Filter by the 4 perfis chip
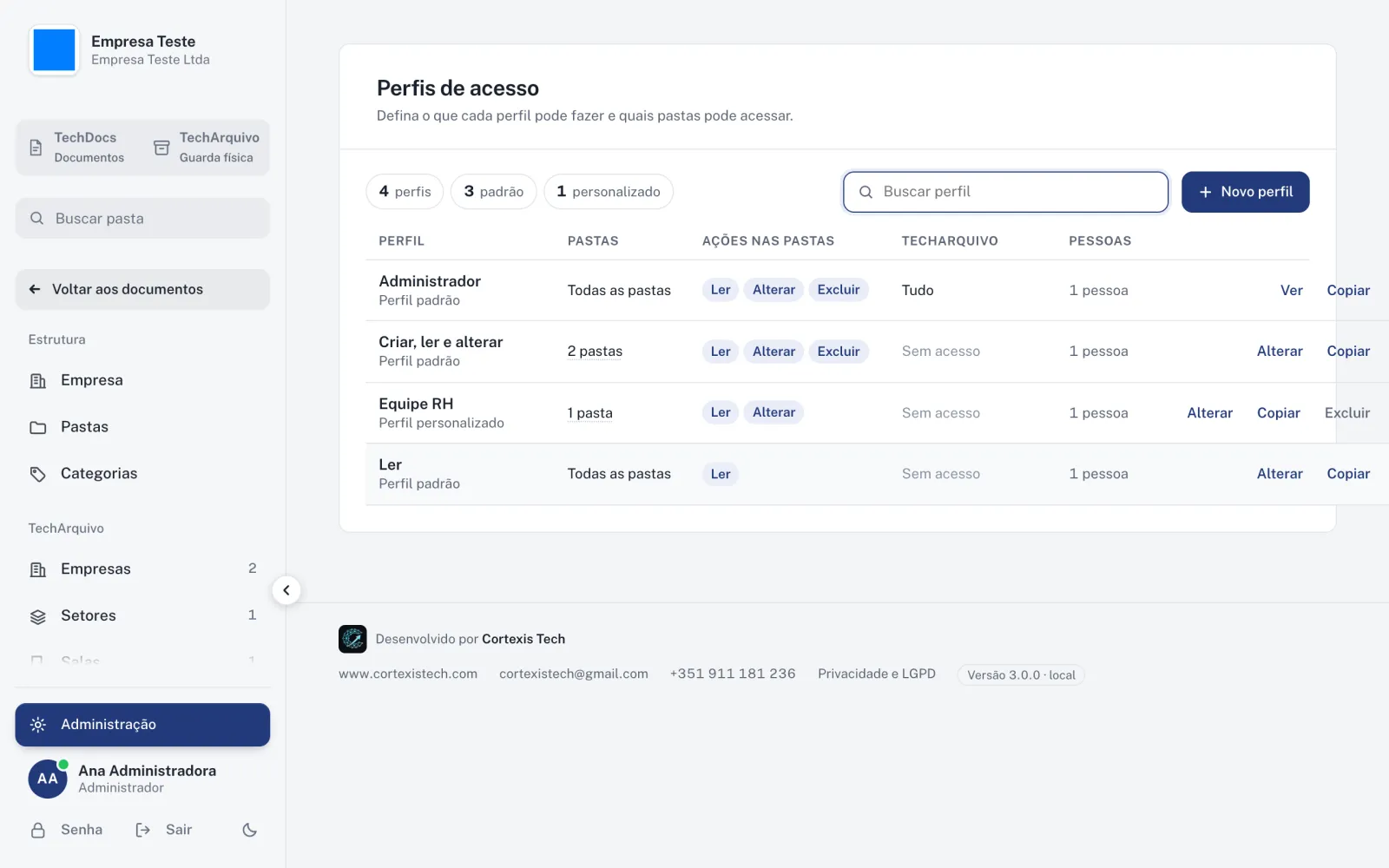Screen dimensions: 1389x868 (x=405, y=192)
